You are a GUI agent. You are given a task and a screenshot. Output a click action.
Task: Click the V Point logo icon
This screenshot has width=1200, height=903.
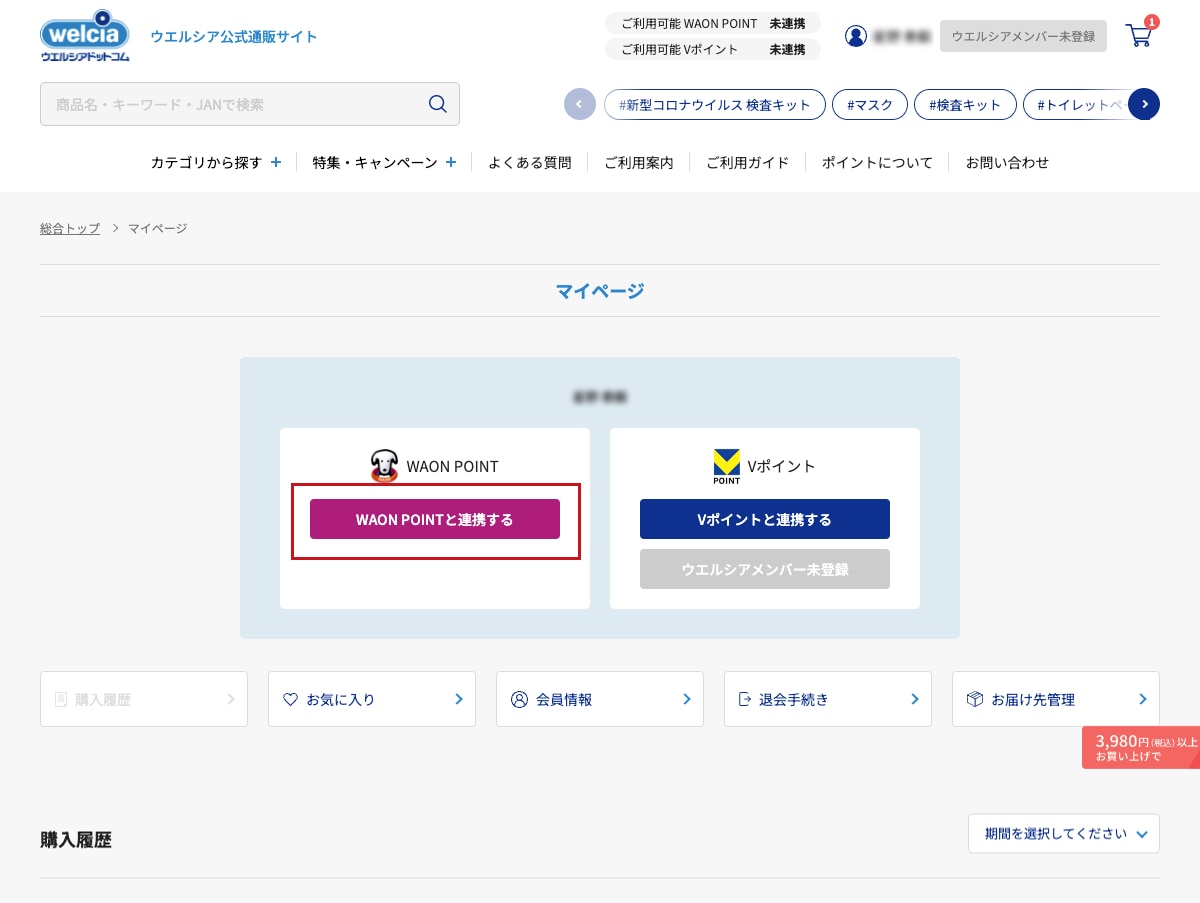(726, 467)
